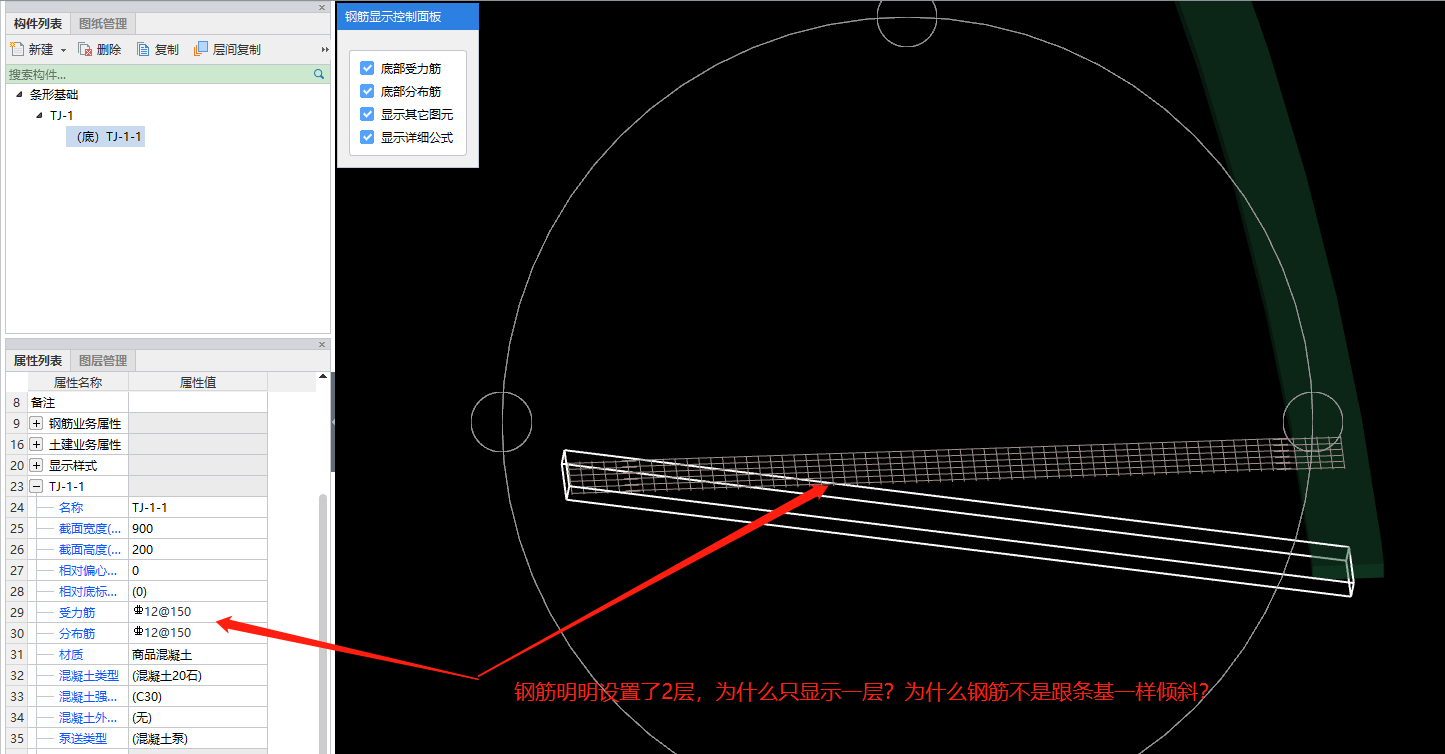Collapse the TJ-1 tree node

point(39,115)
